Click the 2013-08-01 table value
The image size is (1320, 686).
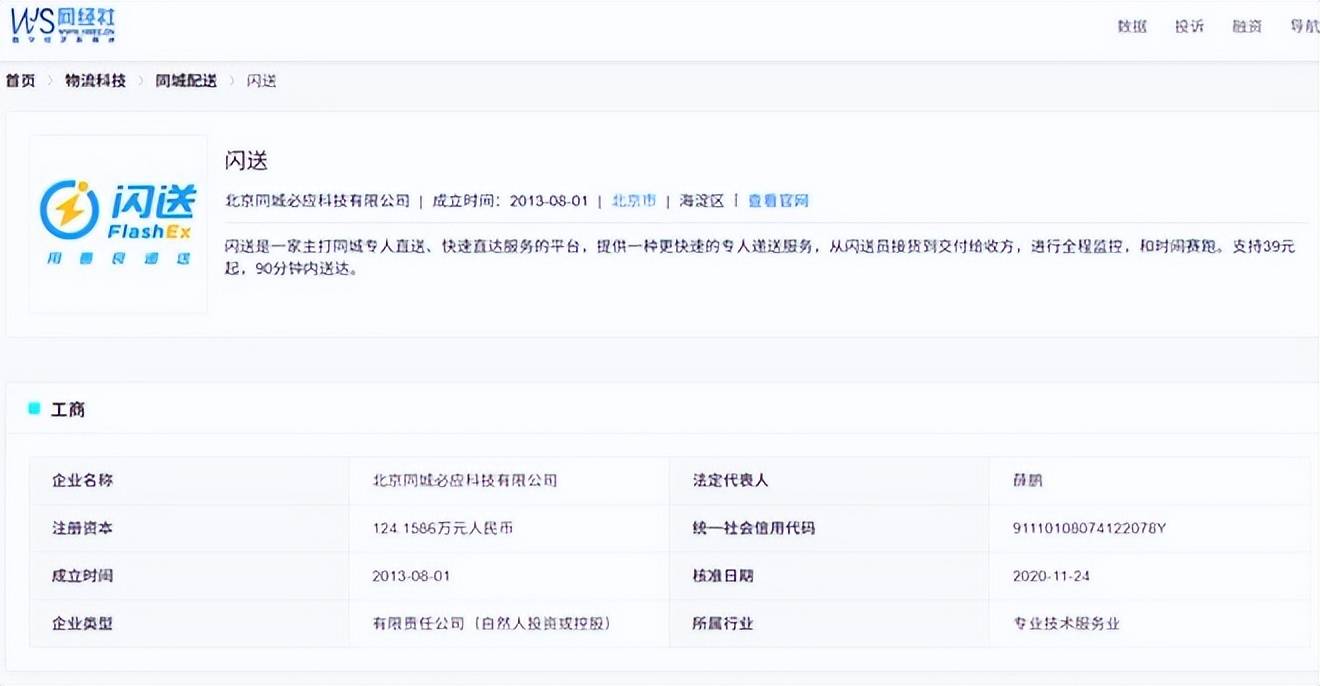pos(411,576)
